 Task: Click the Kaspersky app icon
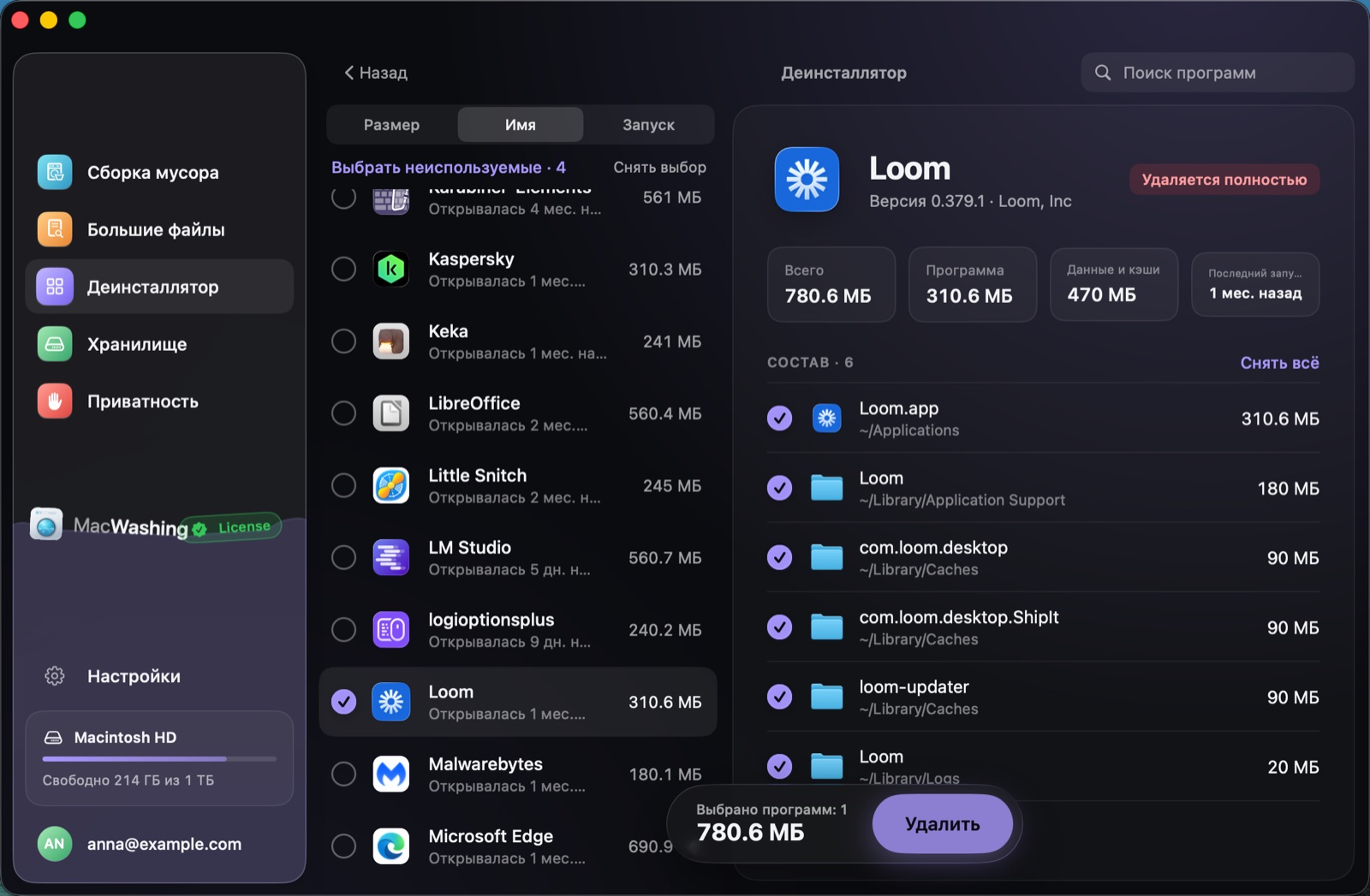click(391, 270)
